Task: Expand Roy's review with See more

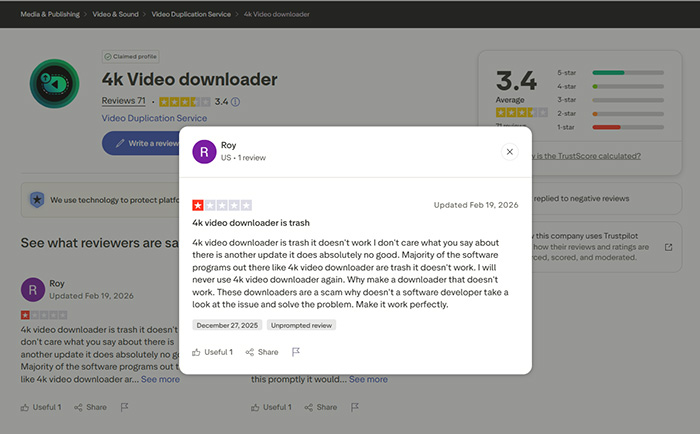Action: tap(160, 379)
